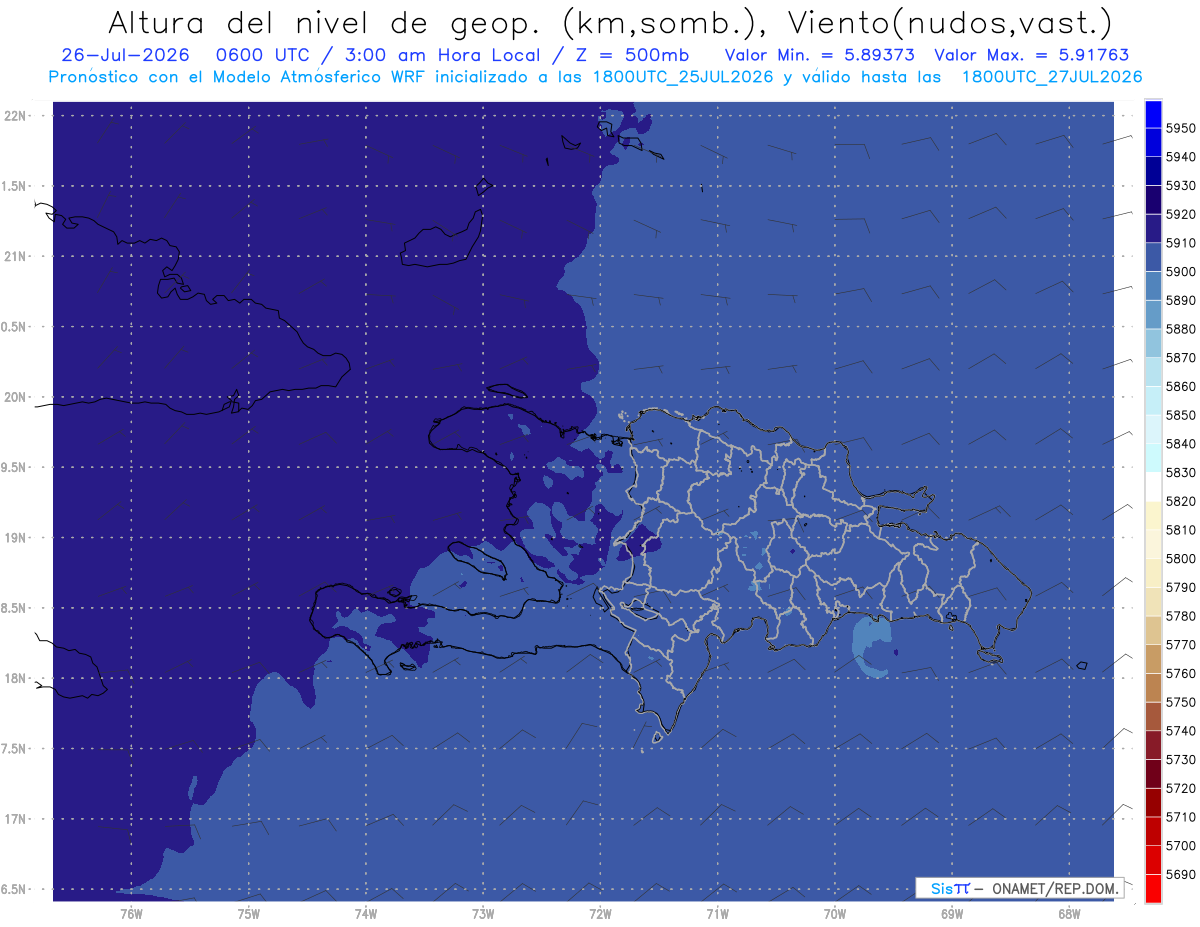The height and width of the screenshot is (927, 1200).
Task: Click the 5920 value on color legend
Action: (1181, 214)
